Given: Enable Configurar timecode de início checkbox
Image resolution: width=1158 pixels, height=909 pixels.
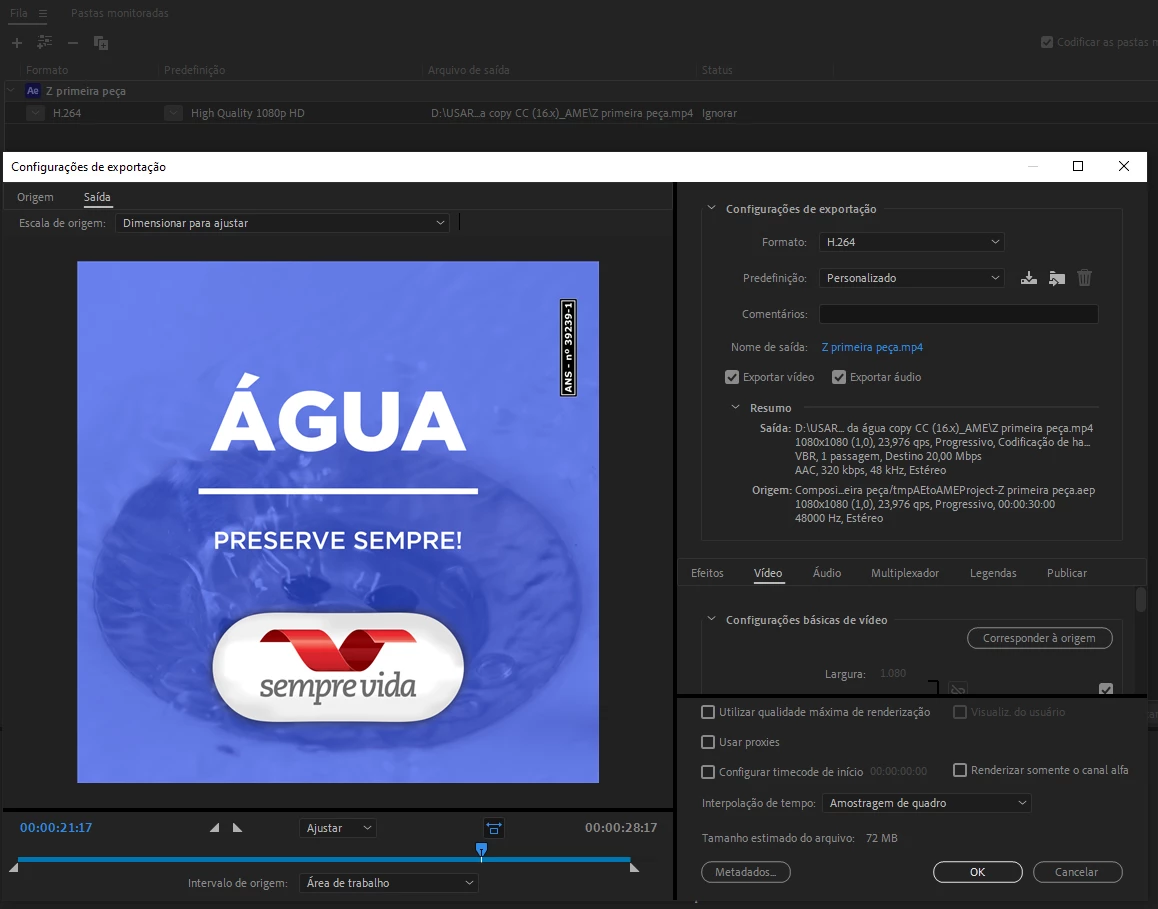Looking at the screenshot, I should [x=708, y=772].
